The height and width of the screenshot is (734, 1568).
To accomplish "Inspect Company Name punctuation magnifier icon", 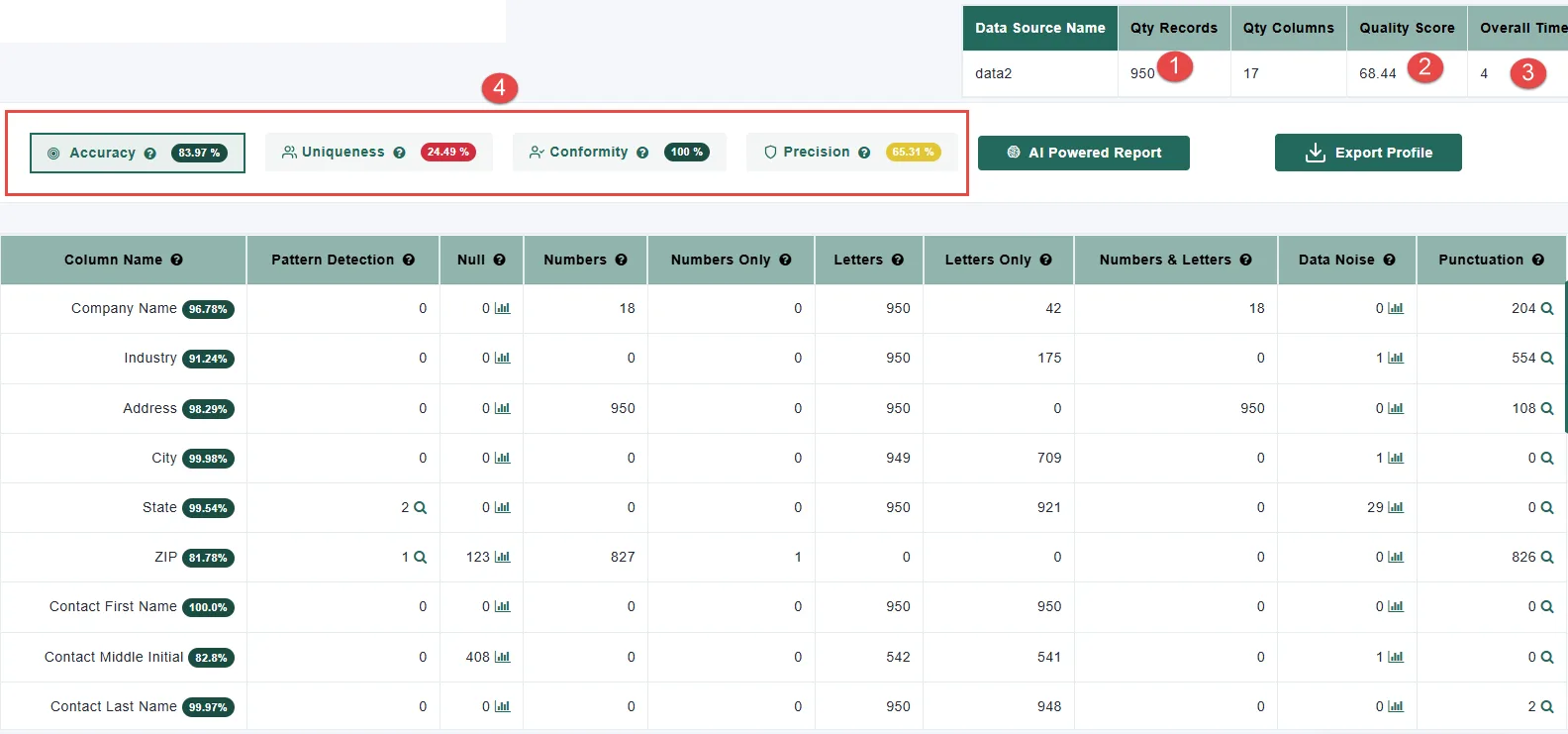I will [1547, 308].
